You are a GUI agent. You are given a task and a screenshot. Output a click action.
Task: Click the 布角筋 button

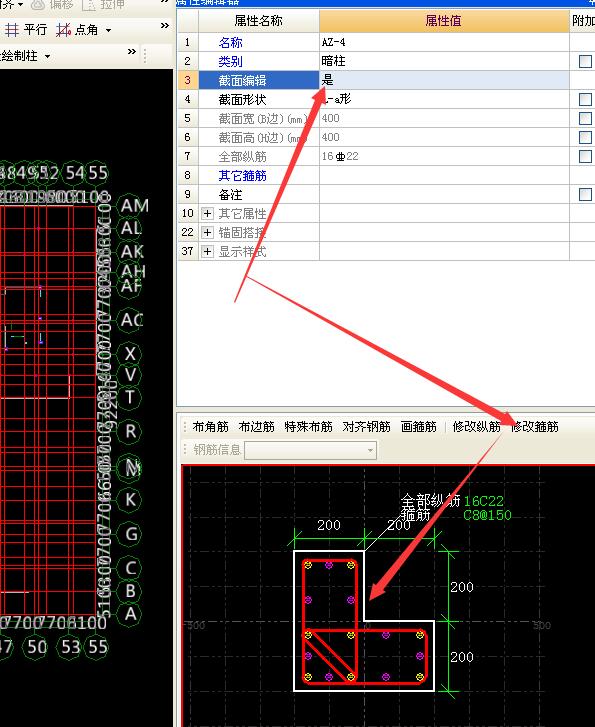click(x=211, y=427)
